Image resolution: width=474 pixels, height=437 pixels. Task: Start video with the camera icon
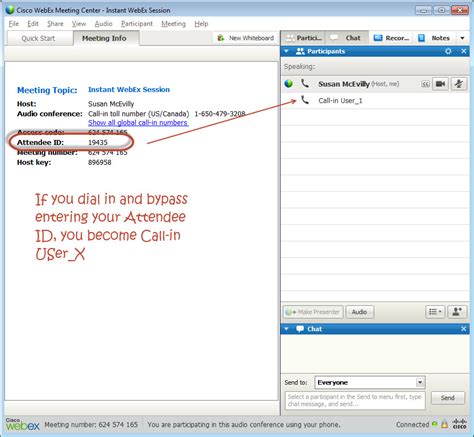click(x=440, y=84)
